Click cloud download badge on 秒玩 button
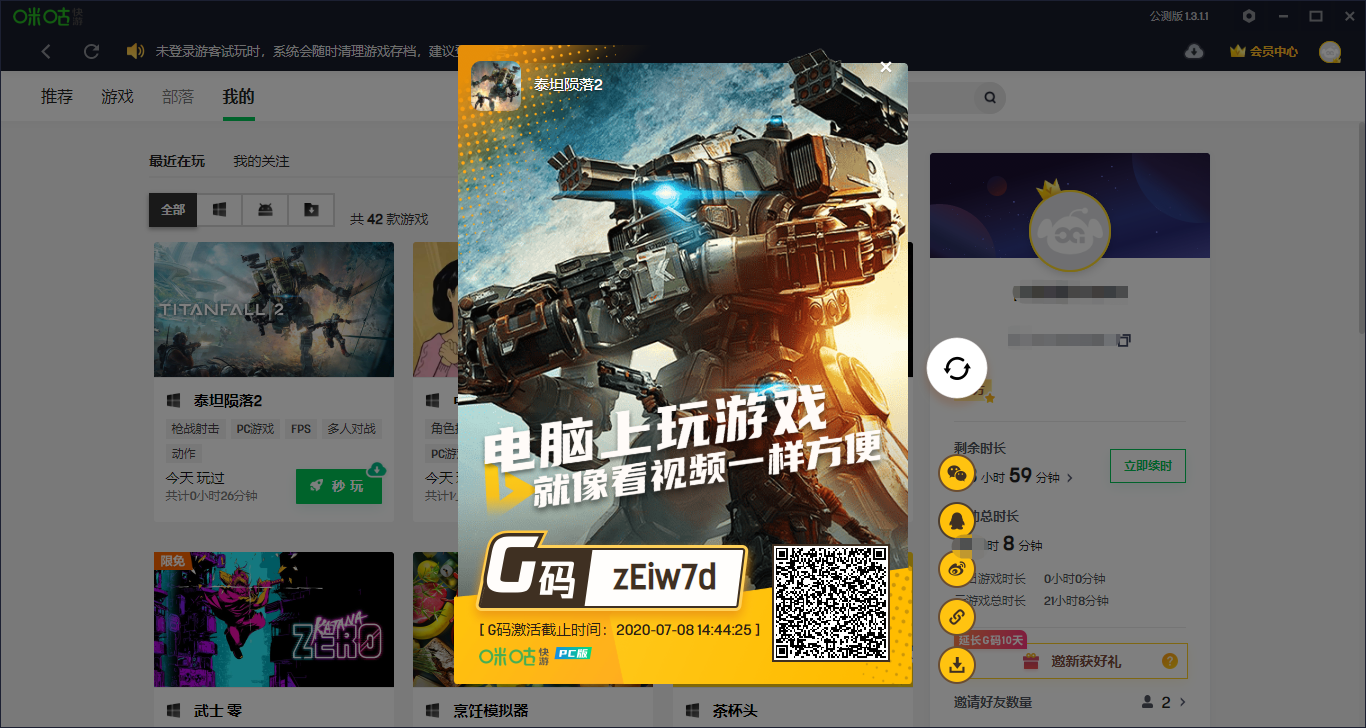Viewport: 1366px width, 728px height. 377,469
